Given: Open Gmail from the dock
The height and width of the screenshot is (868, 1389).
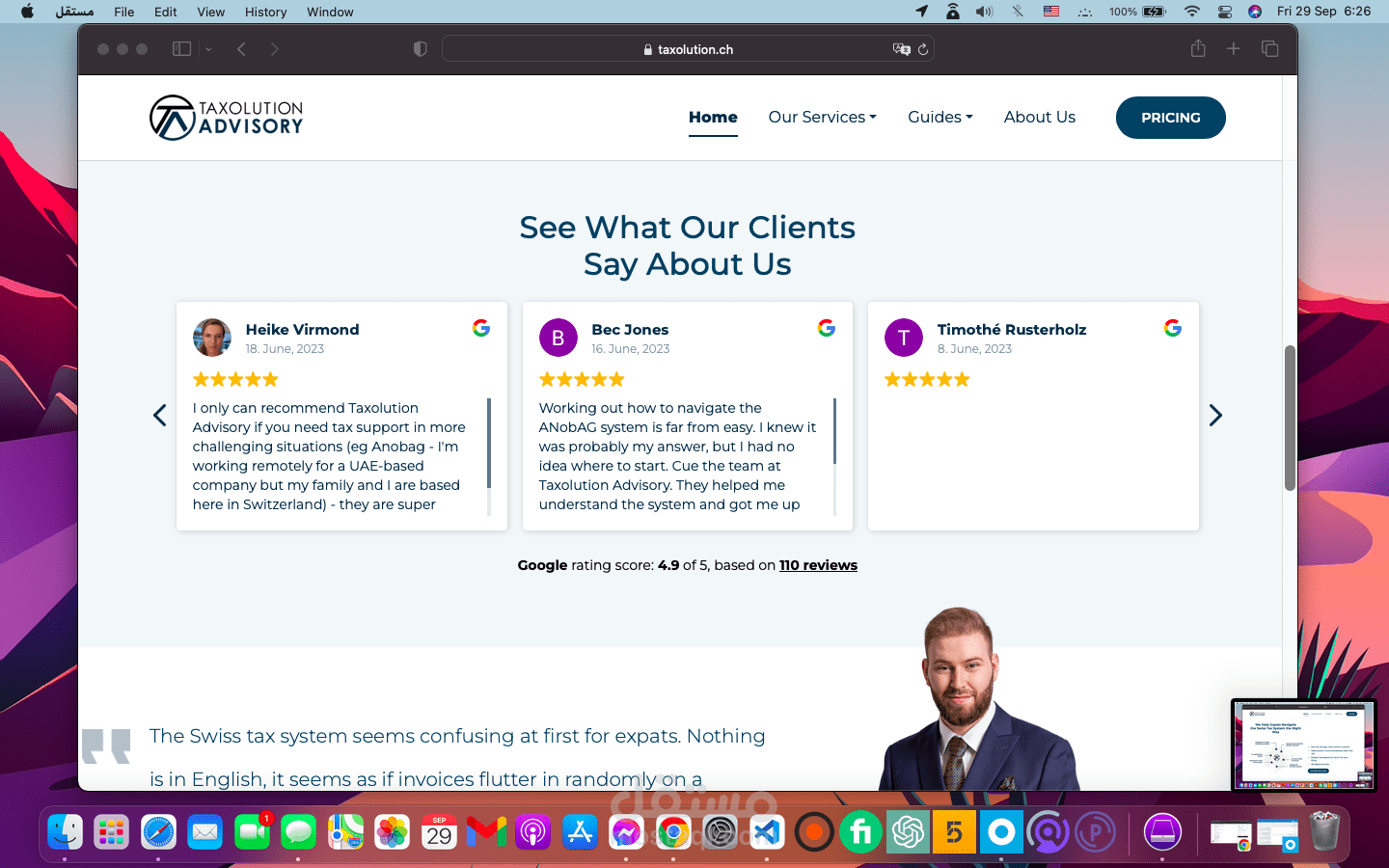Looking at the screenshot, I should [486, 831].
